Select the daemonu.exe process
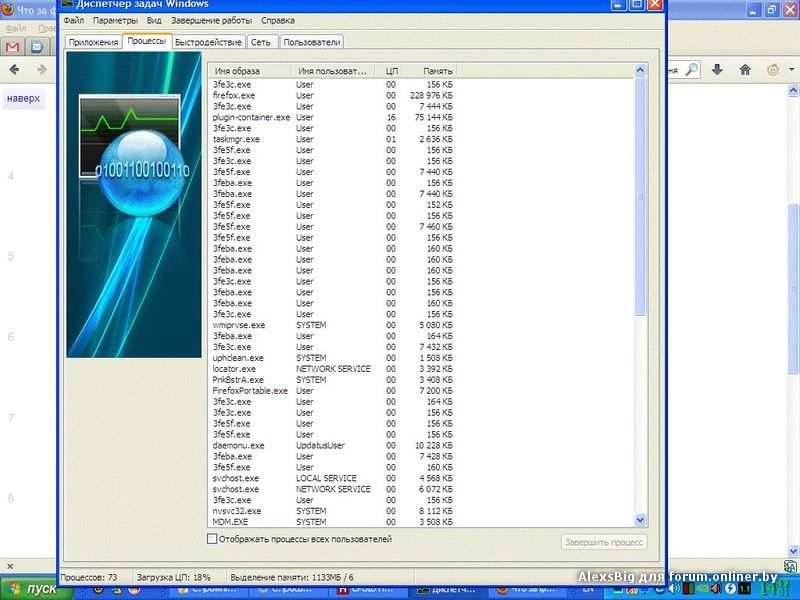 (x=333, y=445)
